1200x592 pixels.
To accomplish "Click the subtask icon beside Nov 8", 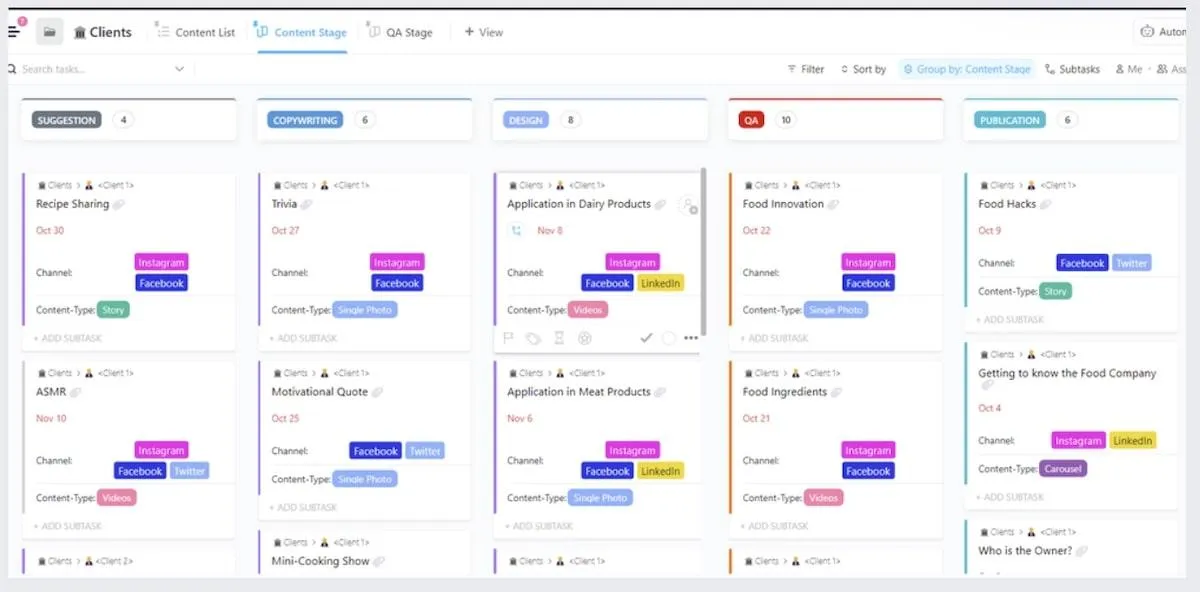I will [x=517, y=230].
